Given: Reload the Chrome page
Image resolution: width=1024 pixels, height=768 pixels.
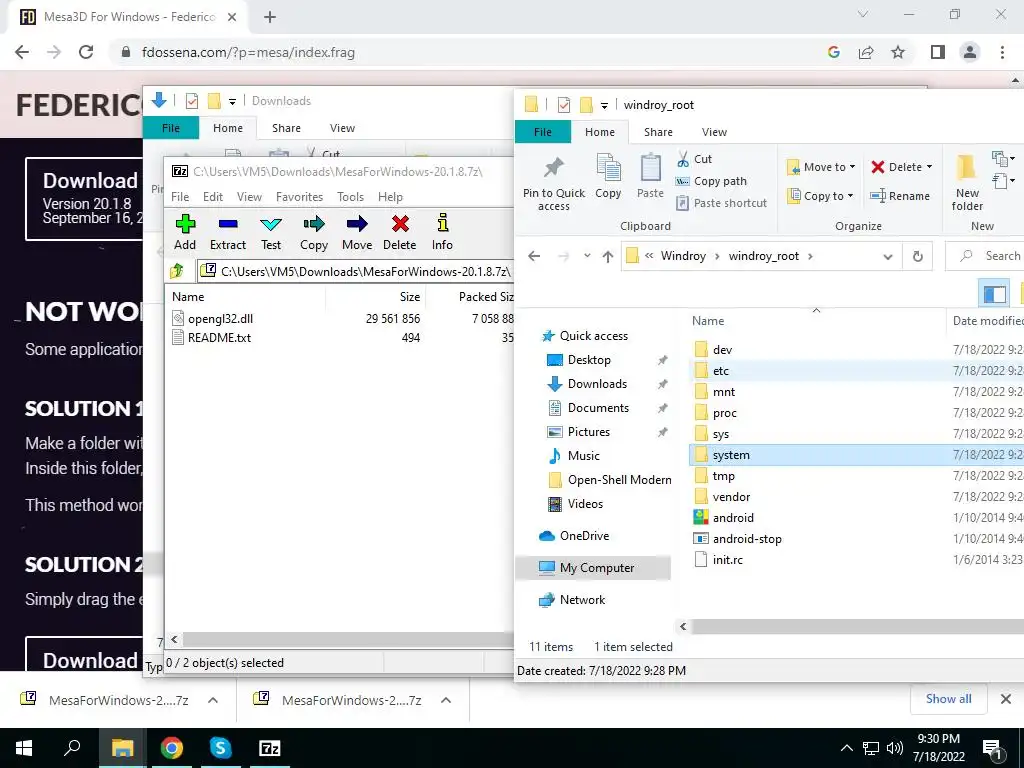Looking at the screenshot, I should (x=86, y=52).
